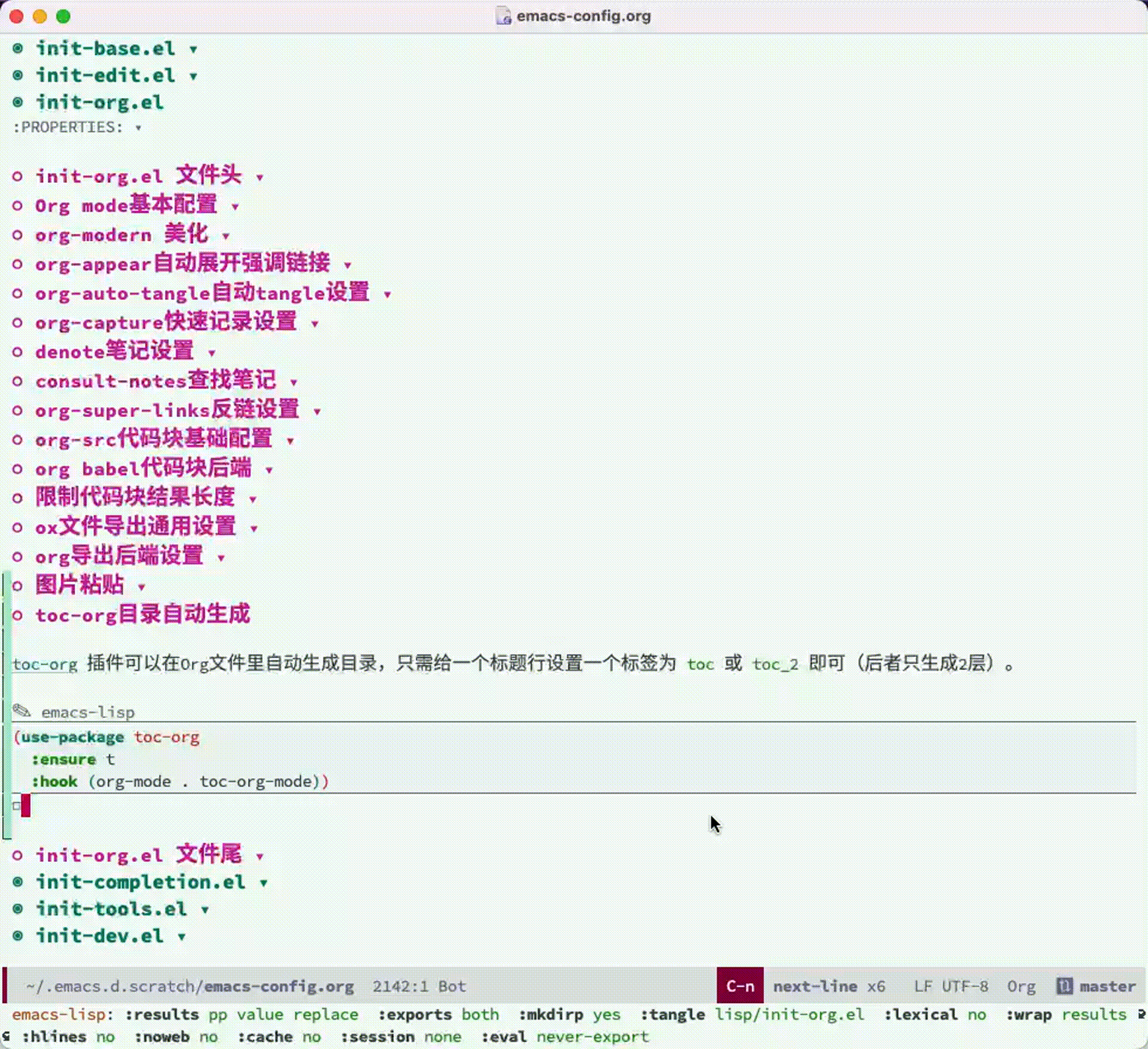Click the pencil icon on the emacs-lisp block
Screen dimensions: 1148x1049
point(22,711)
